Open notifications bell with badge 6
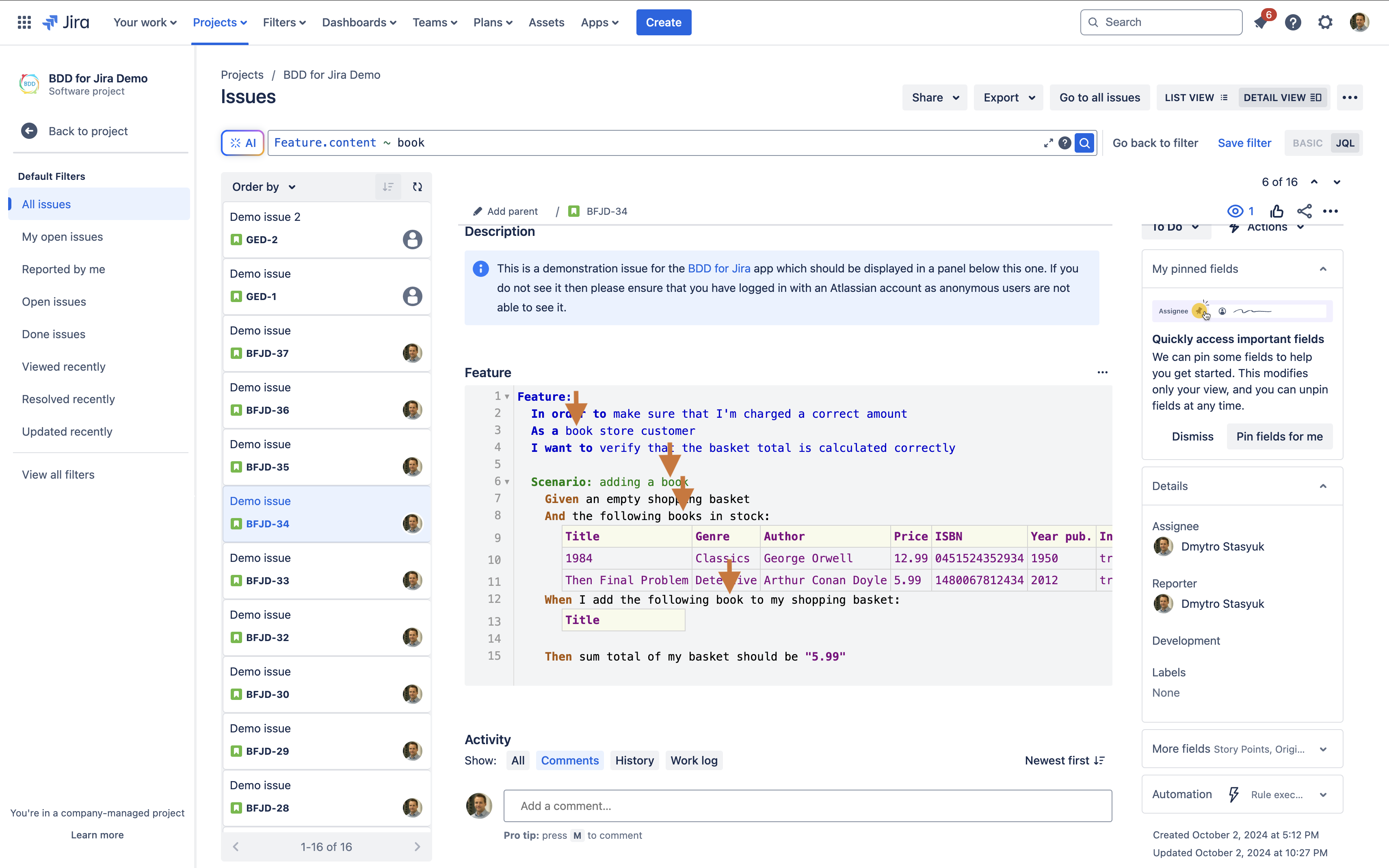 pyautogui.click(x=1260, y=22)
